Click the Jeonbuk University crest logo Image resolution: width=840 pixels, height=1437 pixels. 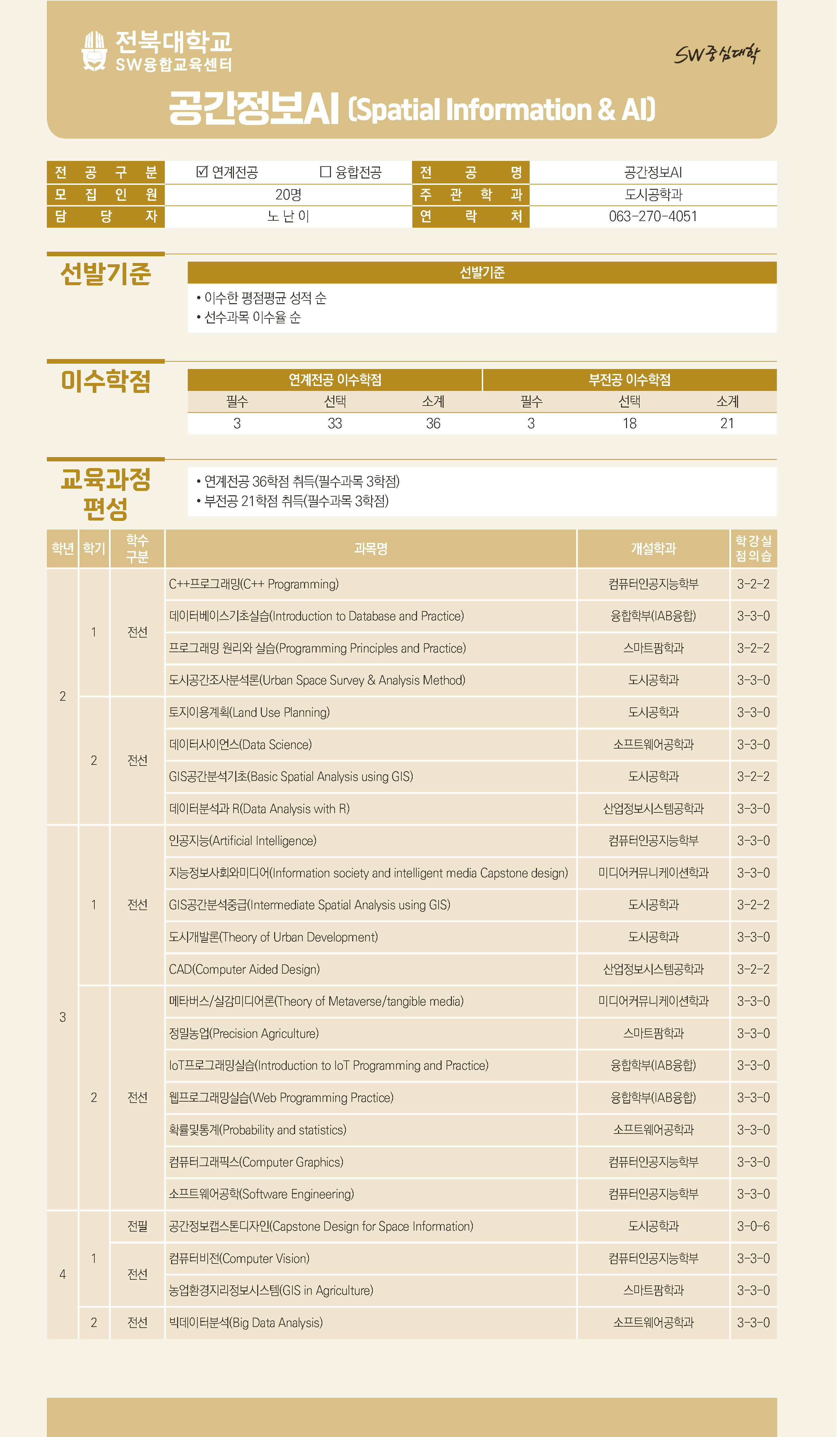pyautogui.click(x=94, y=51)
